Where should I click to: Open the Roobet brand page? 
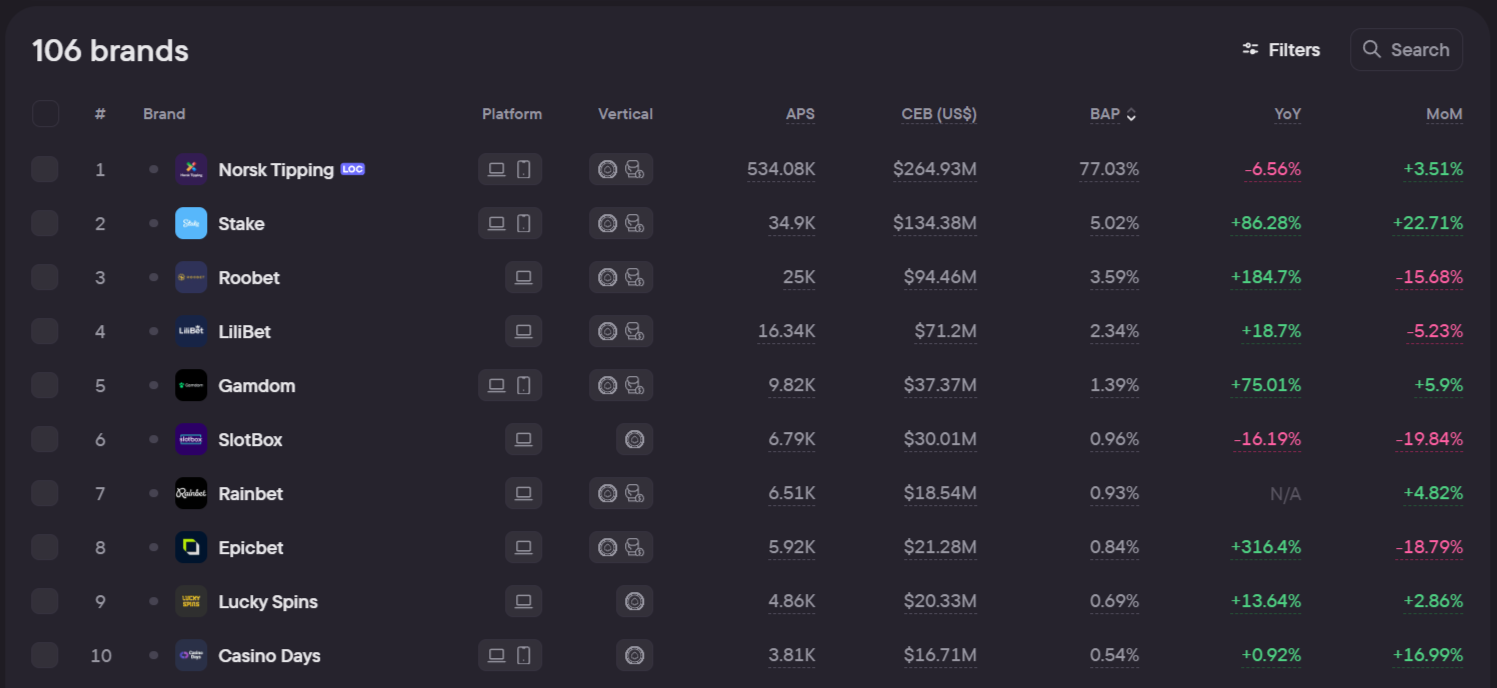pyautogui.click(x=249, y=278)
